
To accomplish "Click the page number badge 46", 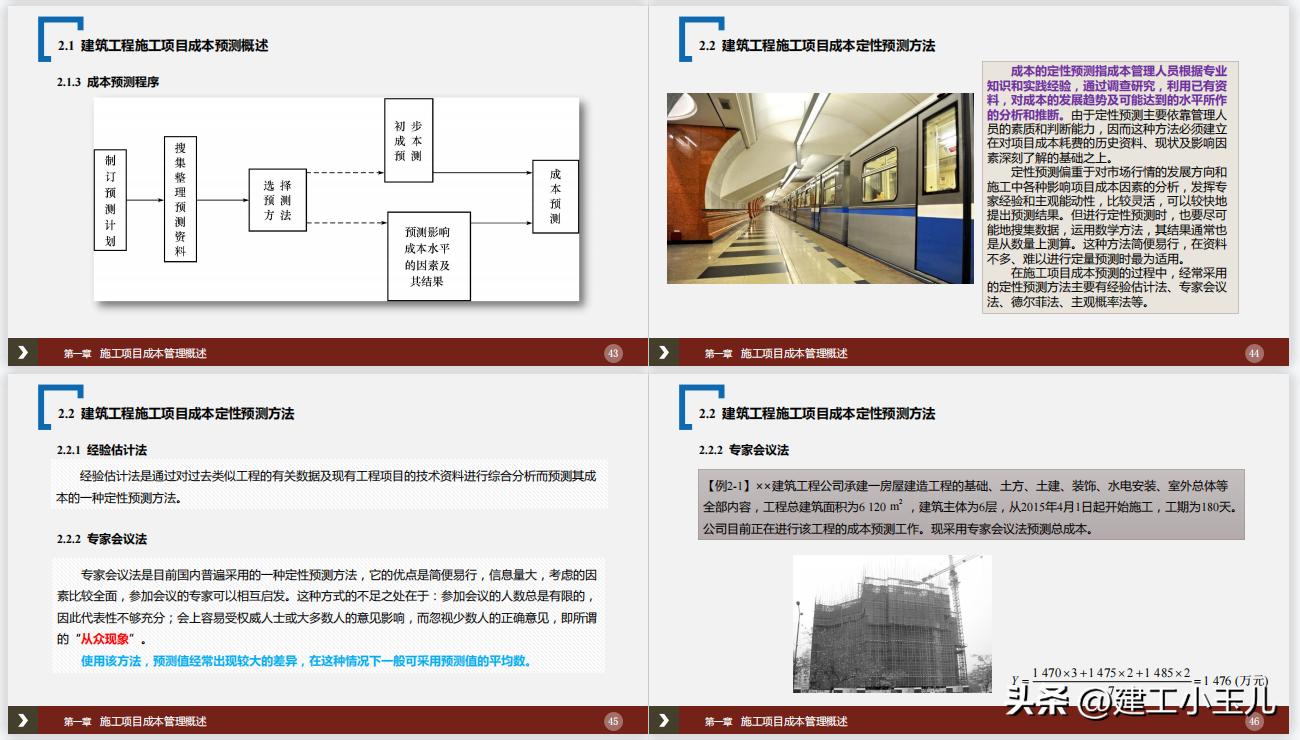I will pos(1255,719).
